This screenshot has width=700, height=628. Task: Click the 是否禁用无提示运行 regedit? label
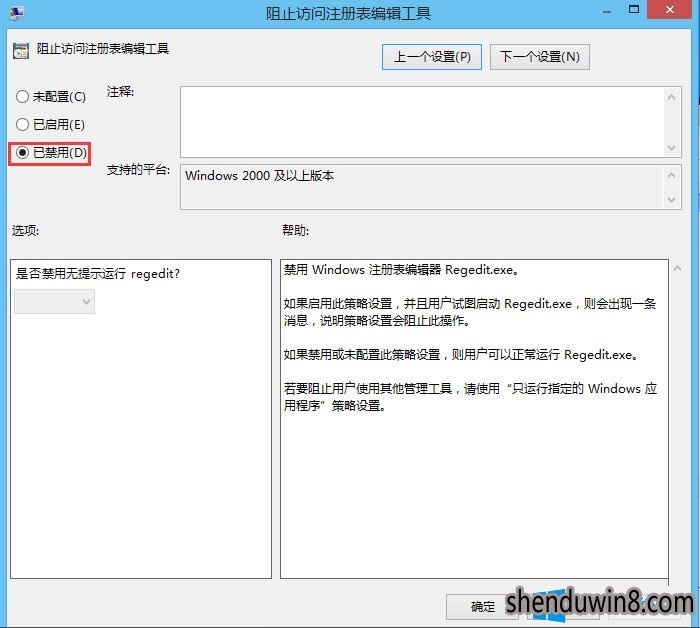point(98,273)
